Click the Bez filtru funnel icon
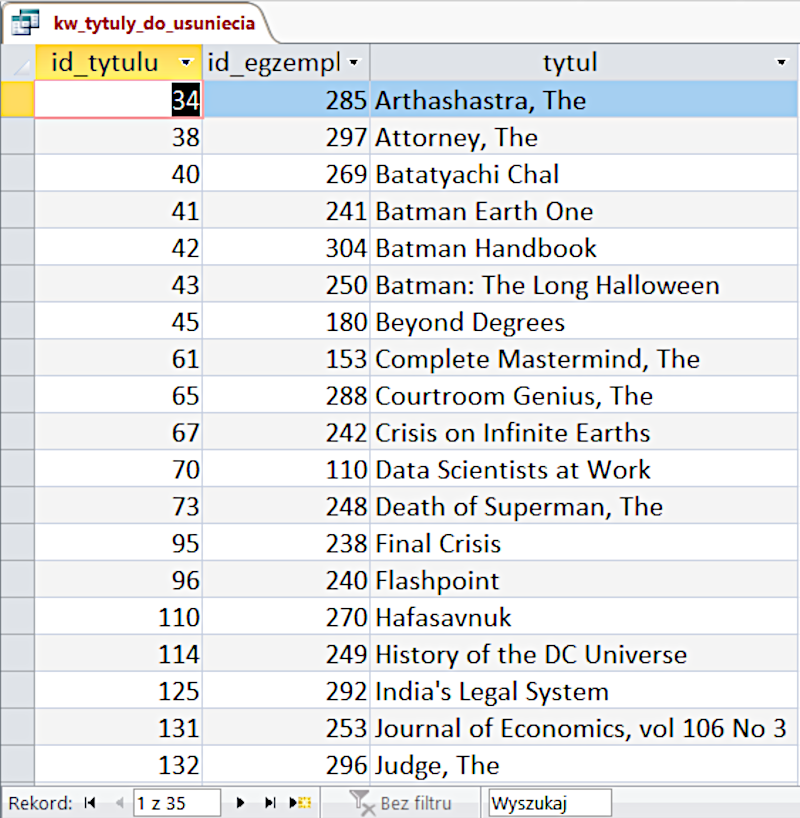The width and height of the screenshot is (800, 818). point(362,802)
